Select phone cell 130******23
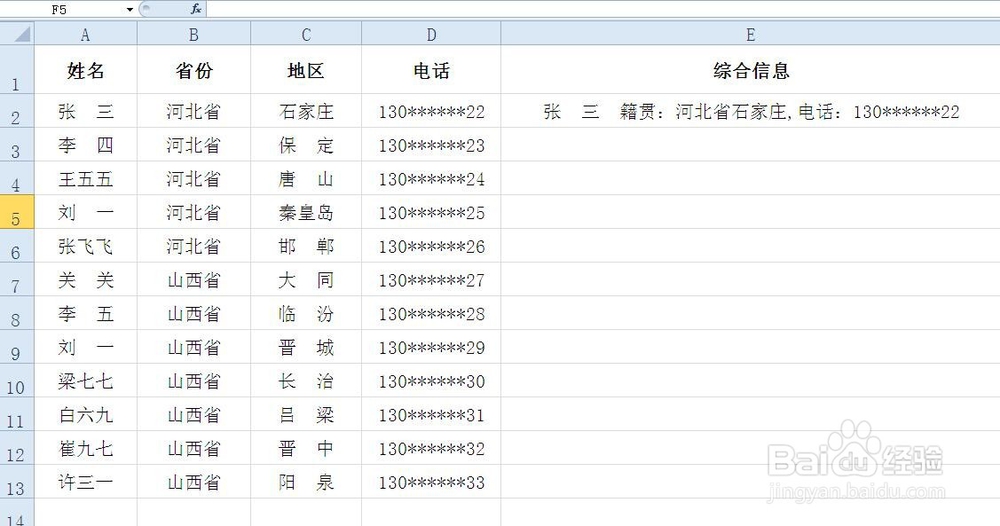Image resolution: width=1000 pixels, height=526 pixels. click(432, 145)
